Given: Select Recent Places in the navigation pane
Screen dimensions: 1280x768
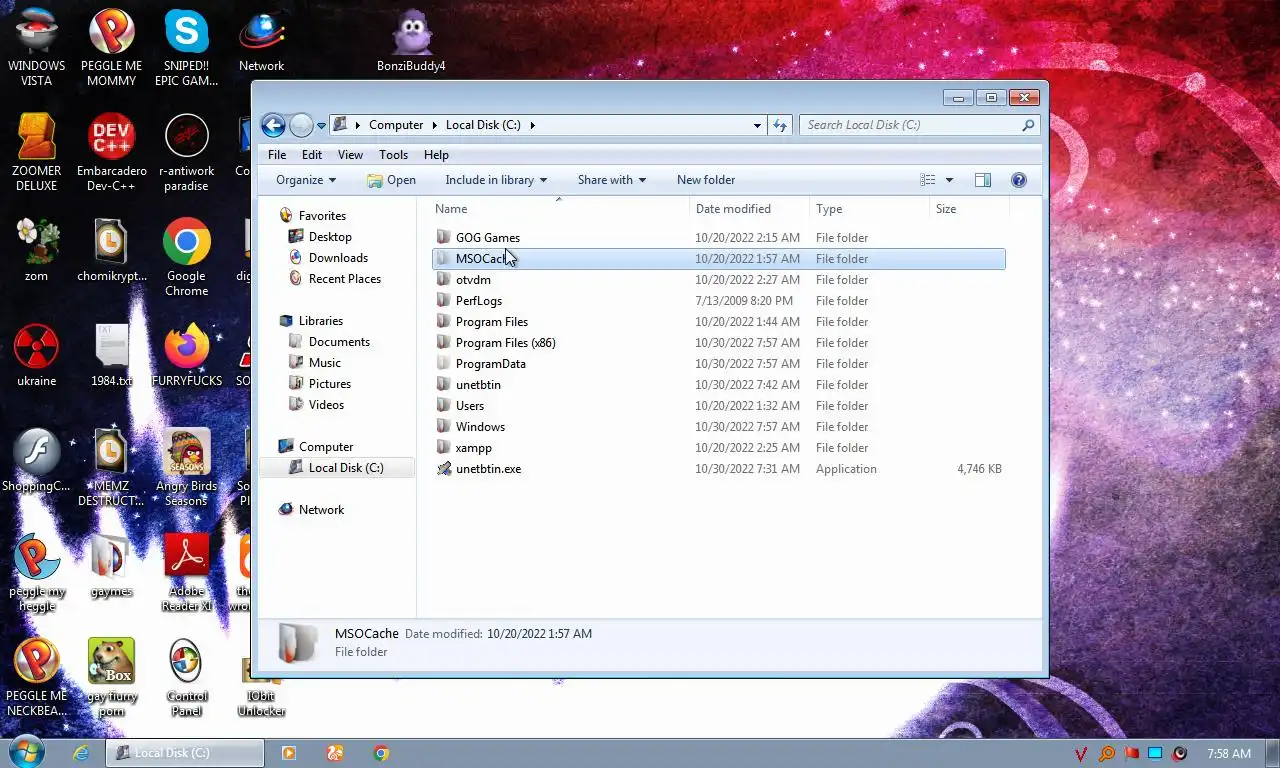Looking at the screenshot, I should tap(345, 279).
